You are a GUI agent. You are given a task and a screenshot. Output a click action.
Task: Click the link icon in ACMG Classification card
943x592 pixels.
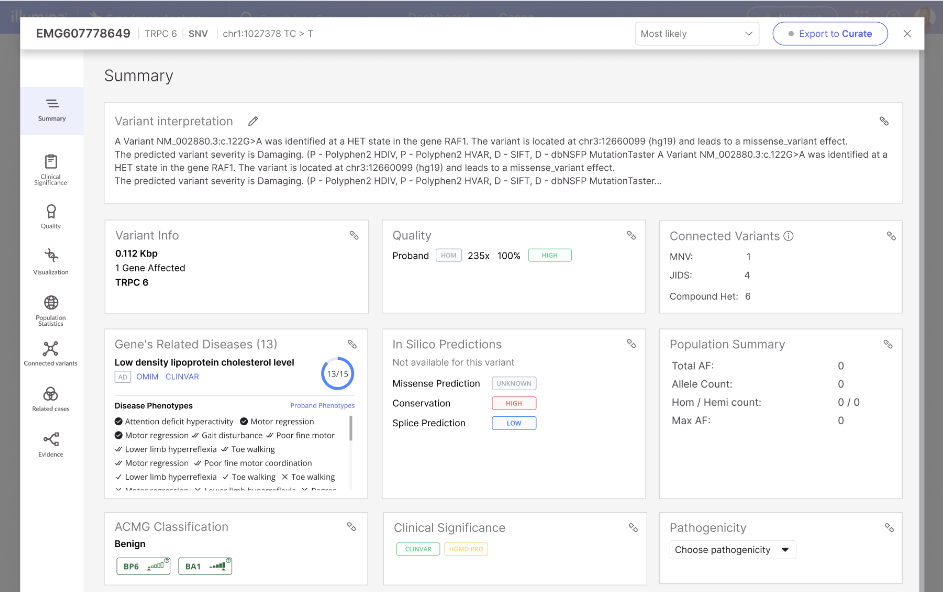point(351,527)
